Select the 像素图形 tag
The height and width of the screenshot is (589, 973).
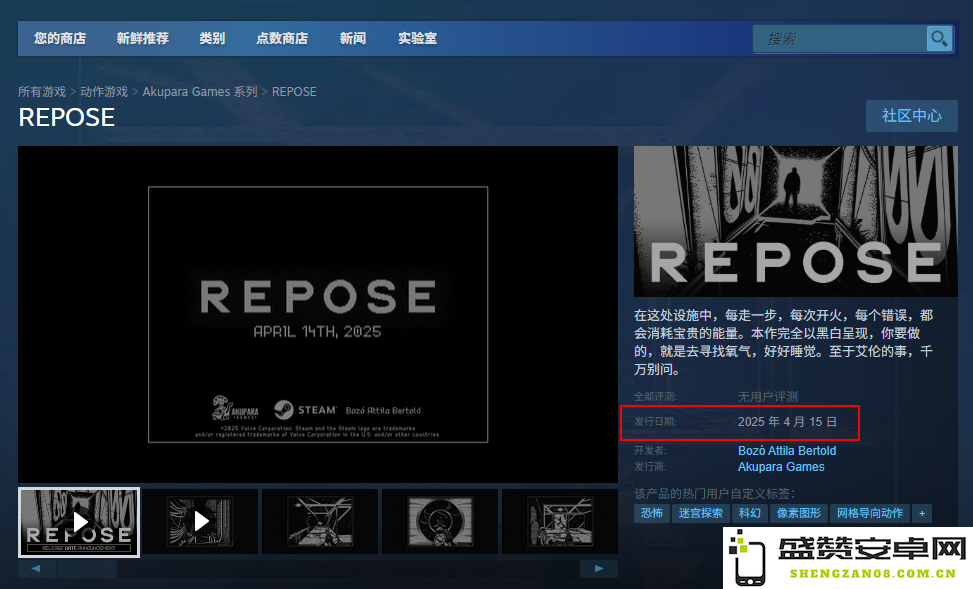pyautogui.click(x=799, y=513)
